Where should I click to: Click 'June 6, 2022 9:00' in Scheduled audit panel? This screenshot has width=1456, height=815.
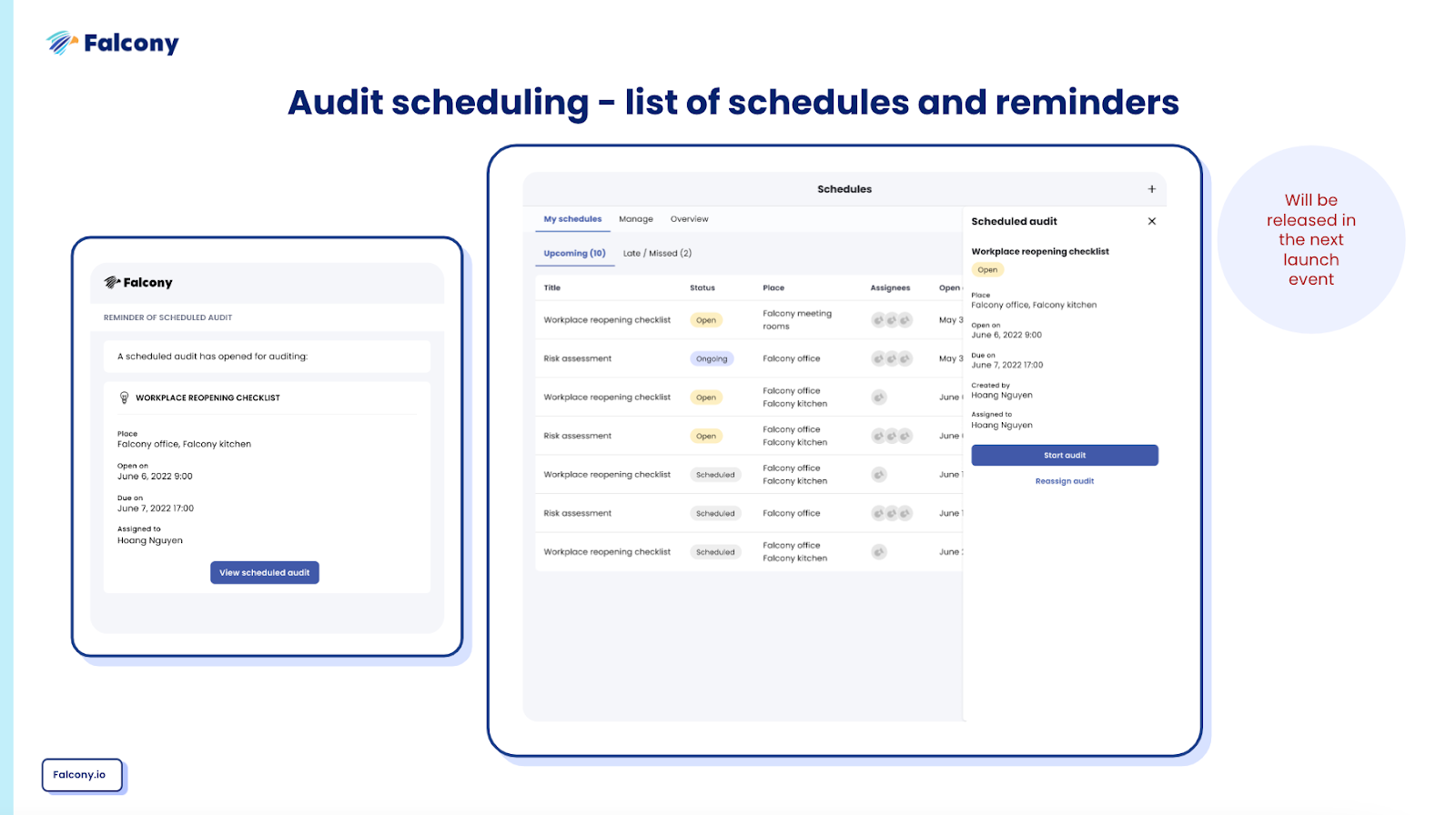[1006, 335]
